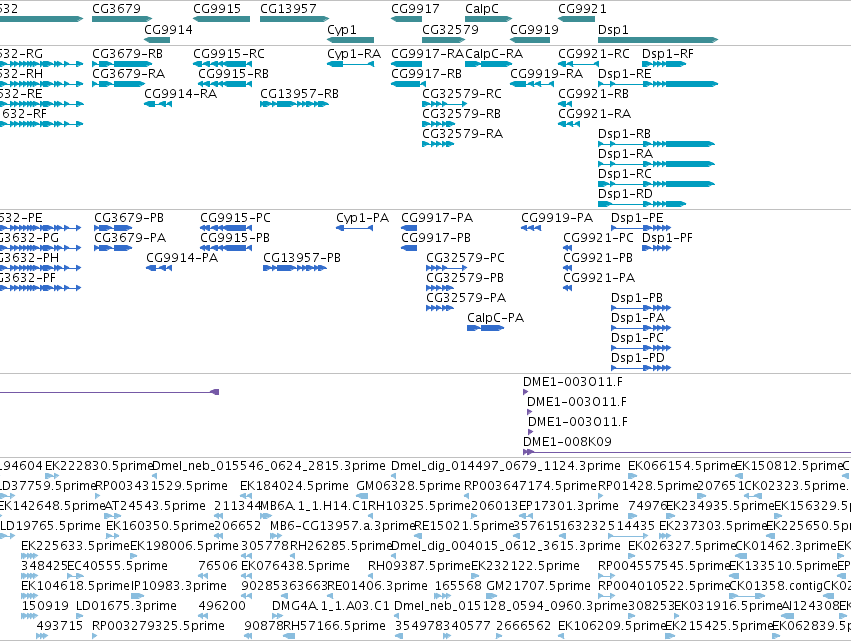Open the Dsp1-PA protein label

coord(638,319)
